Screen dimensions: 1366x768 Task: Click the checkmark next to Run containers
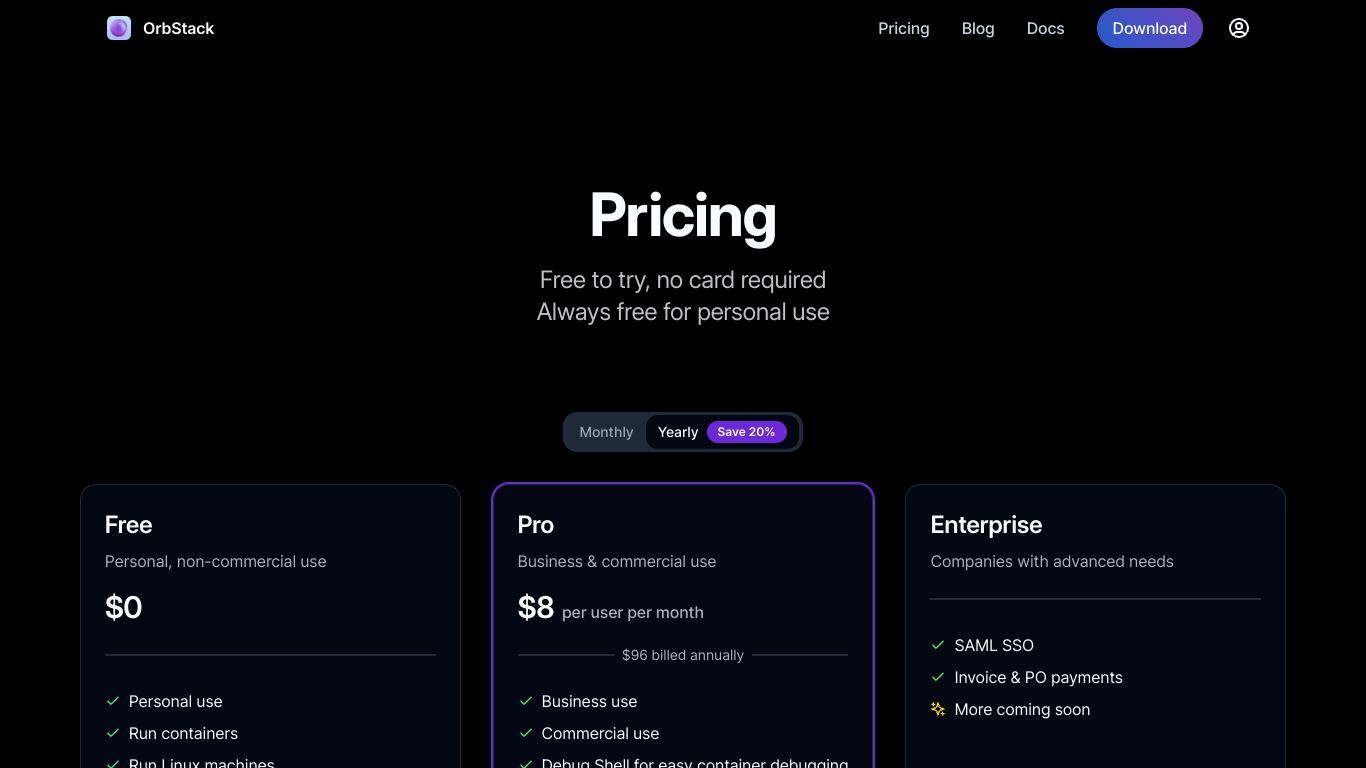[x=113, y=733]
